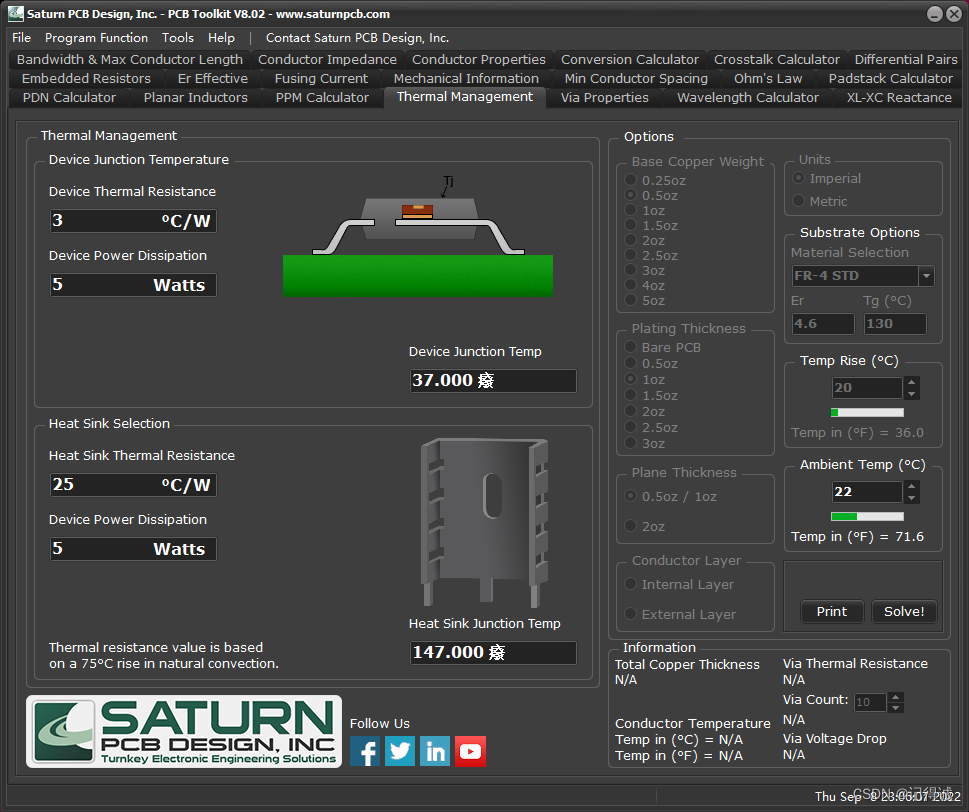Adjust the Temp Rise slider bar
Screen dimensions: 969x812
coord(867,412)
